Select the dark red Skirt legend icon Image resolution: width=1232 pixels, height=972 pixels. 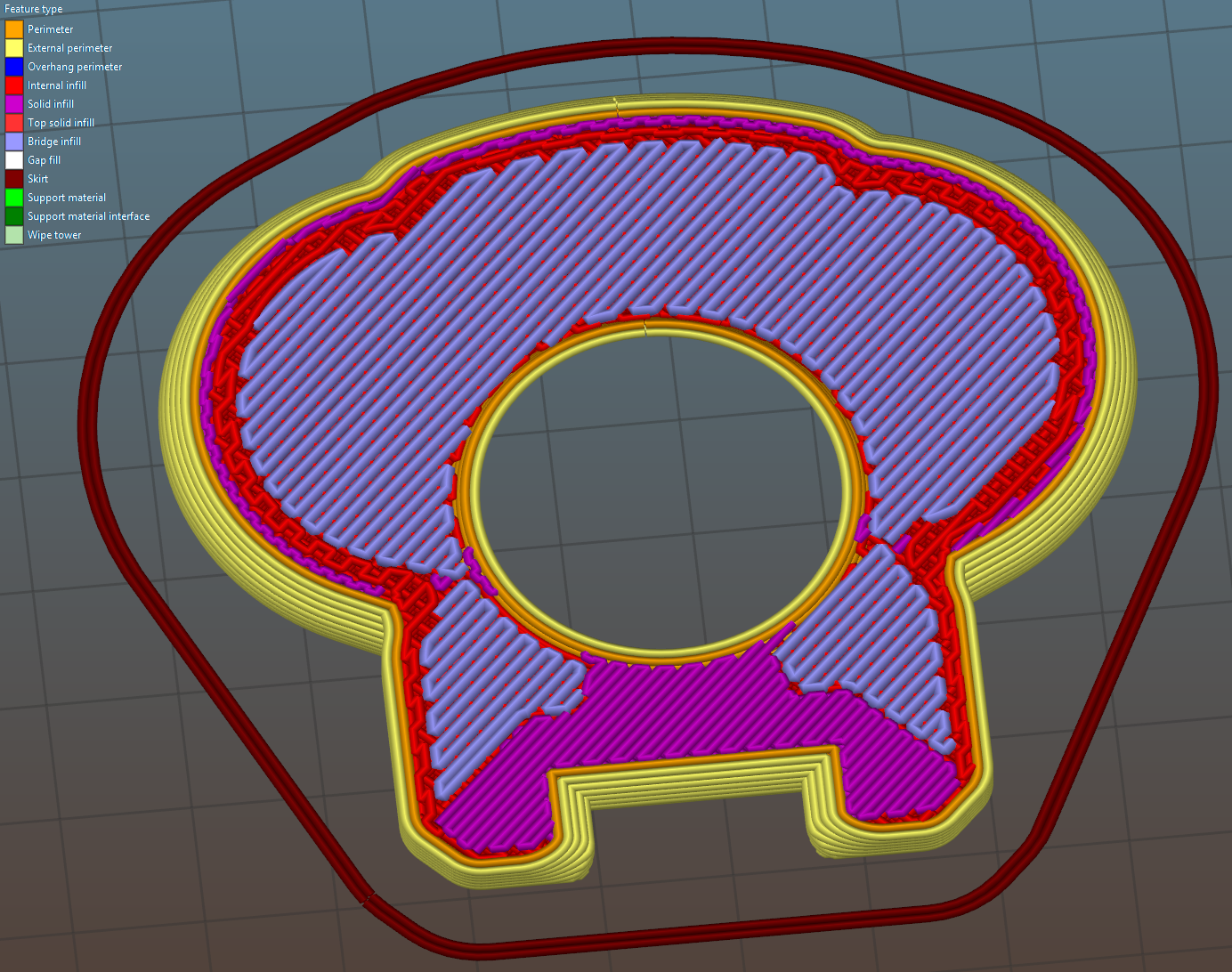(14, 178)
